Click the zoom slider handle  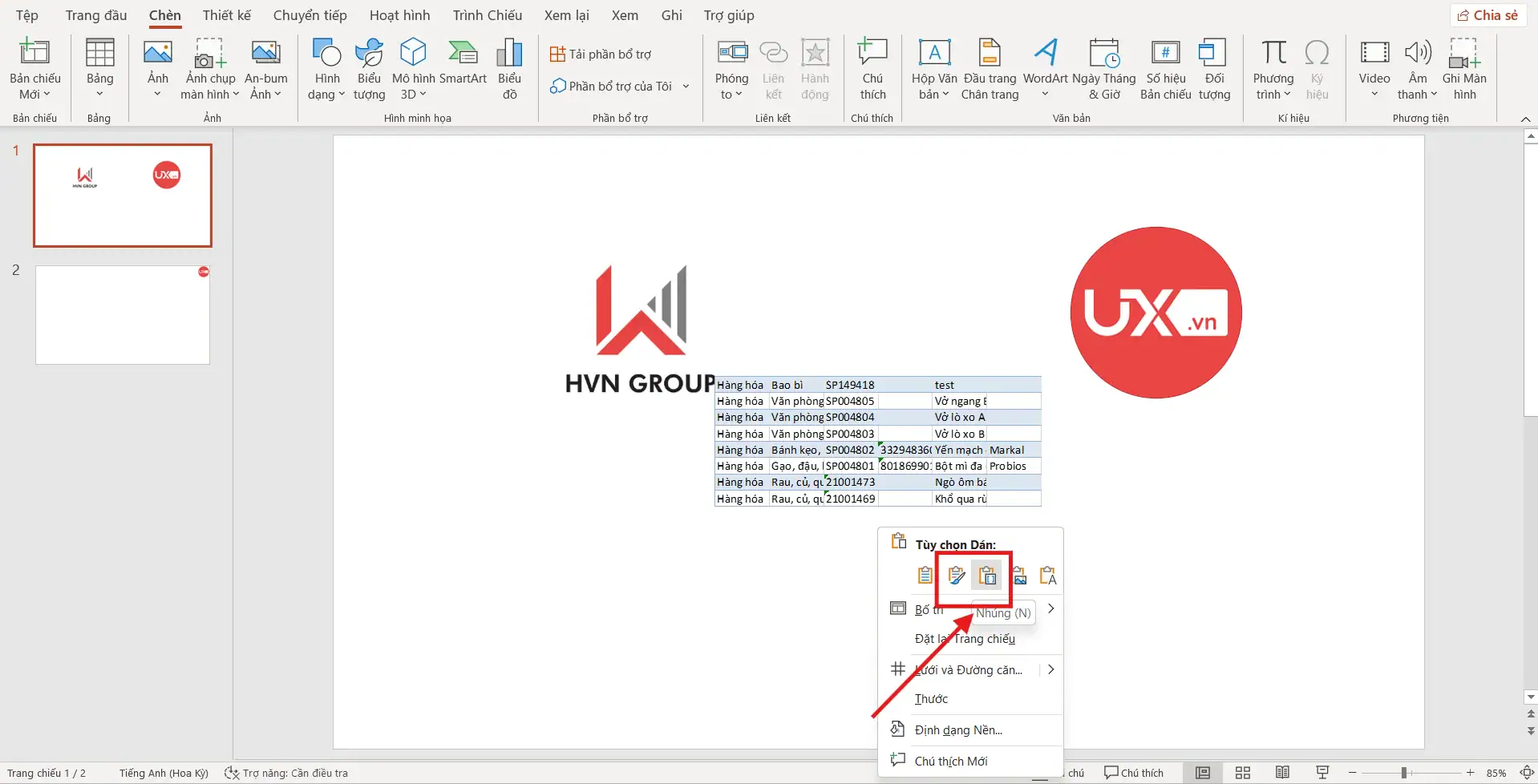(1404, 773)
